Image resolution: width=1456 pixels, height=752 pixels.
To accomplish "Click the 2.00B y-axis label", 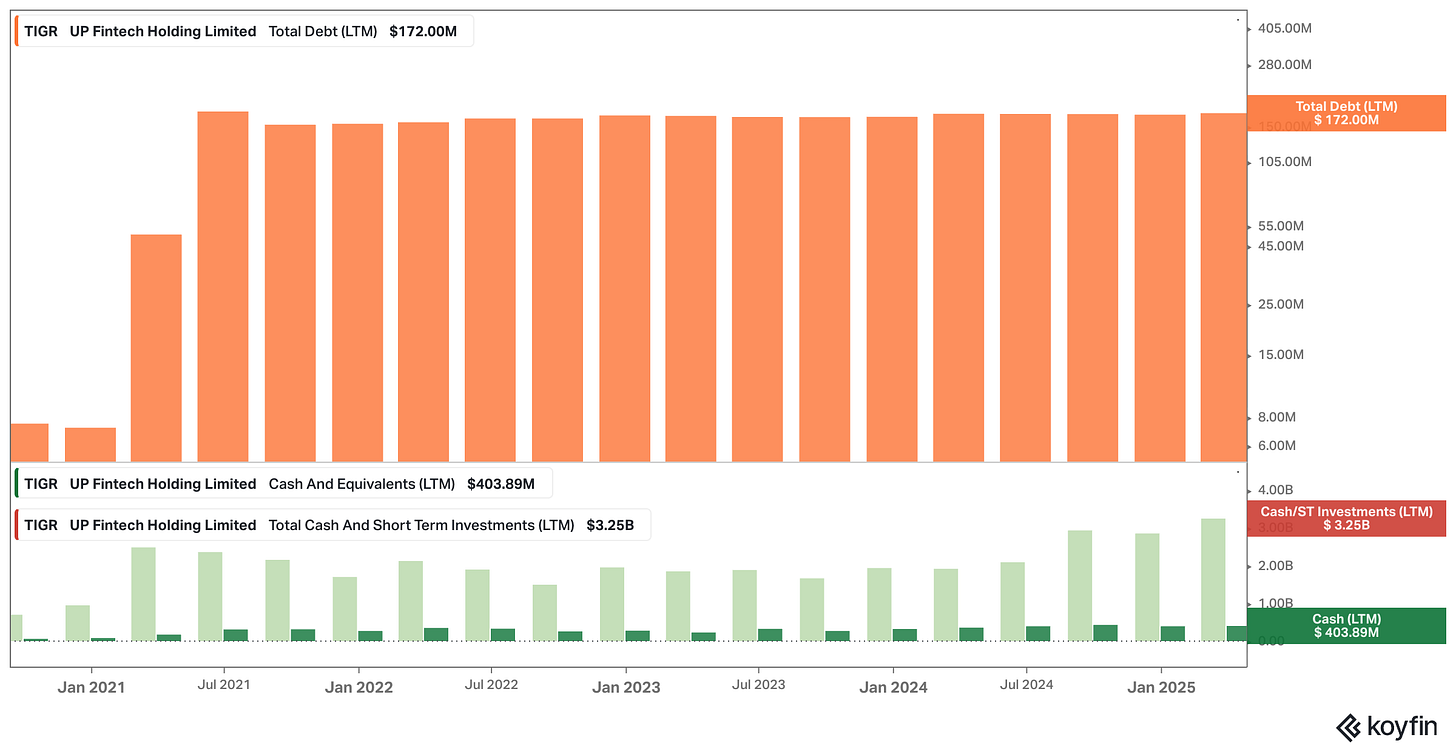I will point(1277,566).
